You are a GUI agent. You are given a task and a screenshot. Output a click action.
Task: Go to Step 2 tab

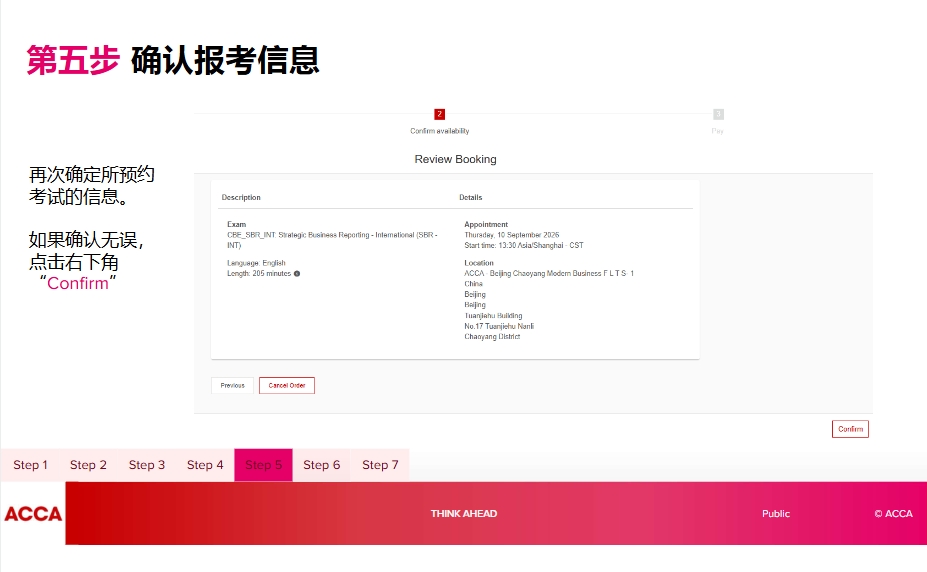88,465
